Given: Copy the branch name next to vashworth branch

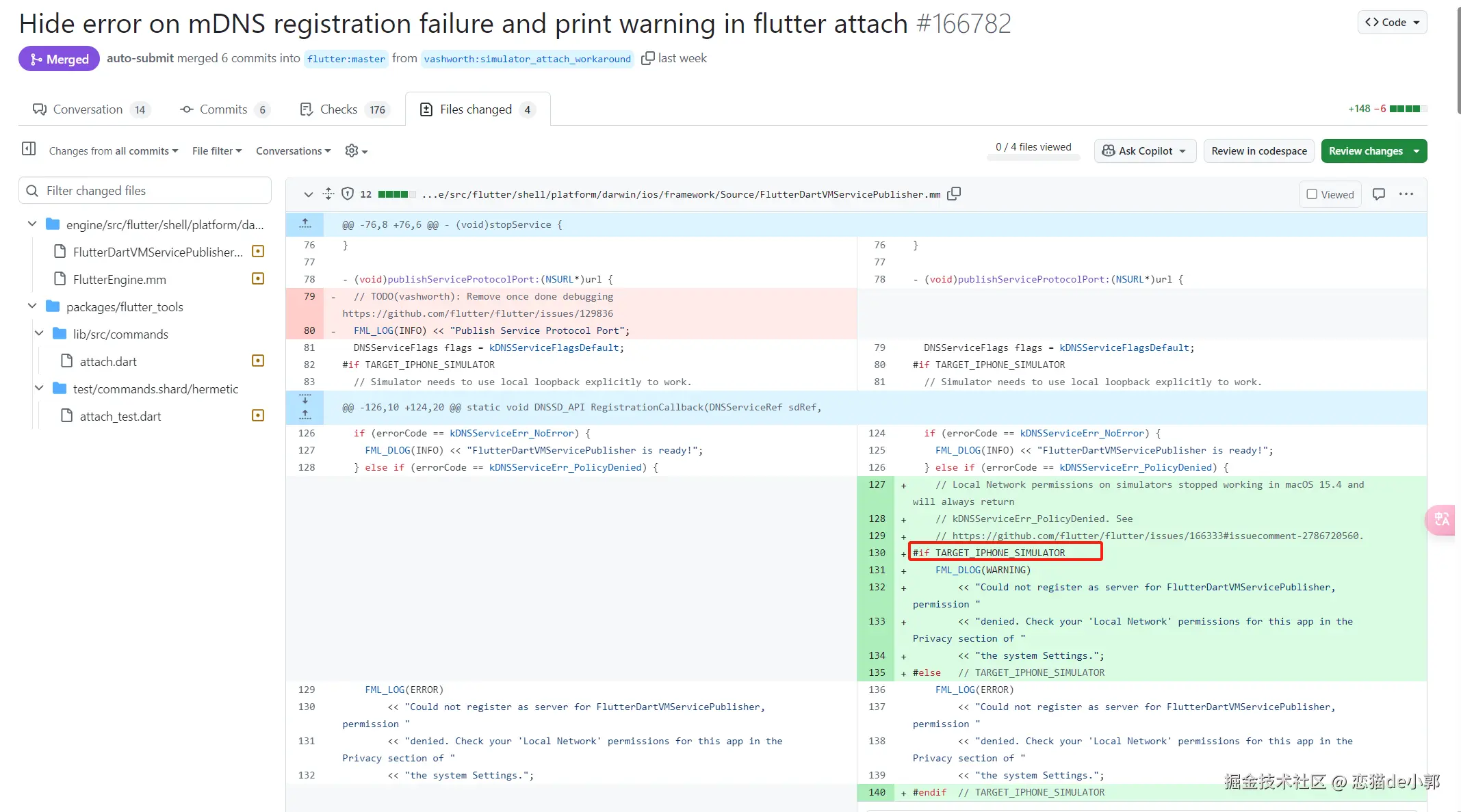Looking at the screenshot, I should [647, 59].
